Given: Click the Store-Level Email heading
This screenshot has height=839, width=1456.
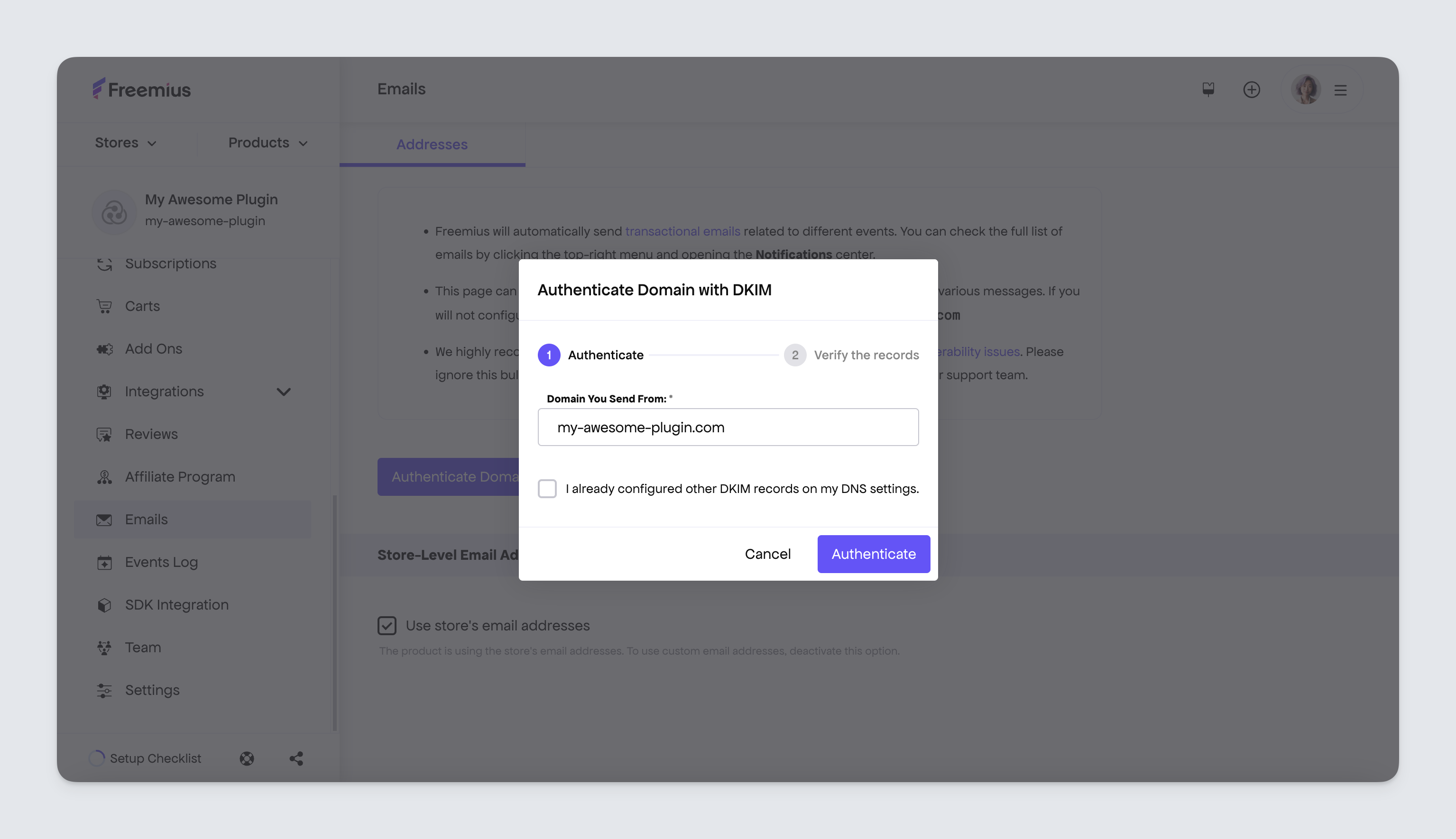Looking at the screenshot, I should [x=448, y=555].
